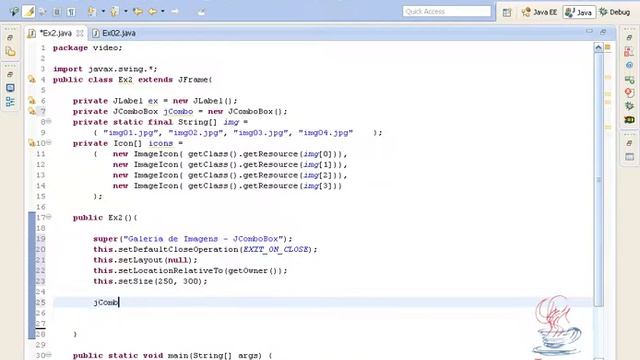Click the warning marker on line 6
Image resolution: width=640 pixels, height=360 pixels.
32,100
